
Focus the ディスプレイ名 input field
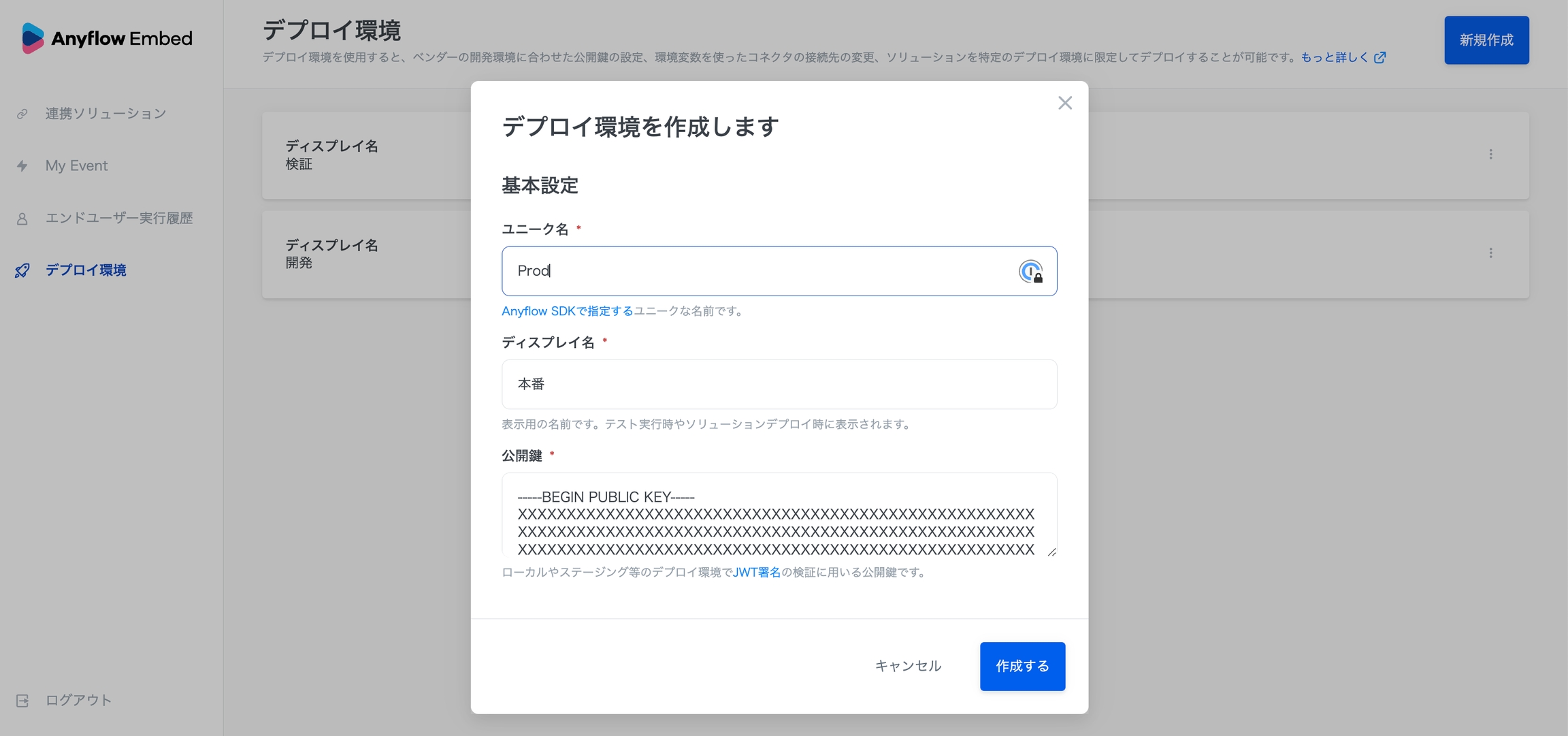pos(779,384)
